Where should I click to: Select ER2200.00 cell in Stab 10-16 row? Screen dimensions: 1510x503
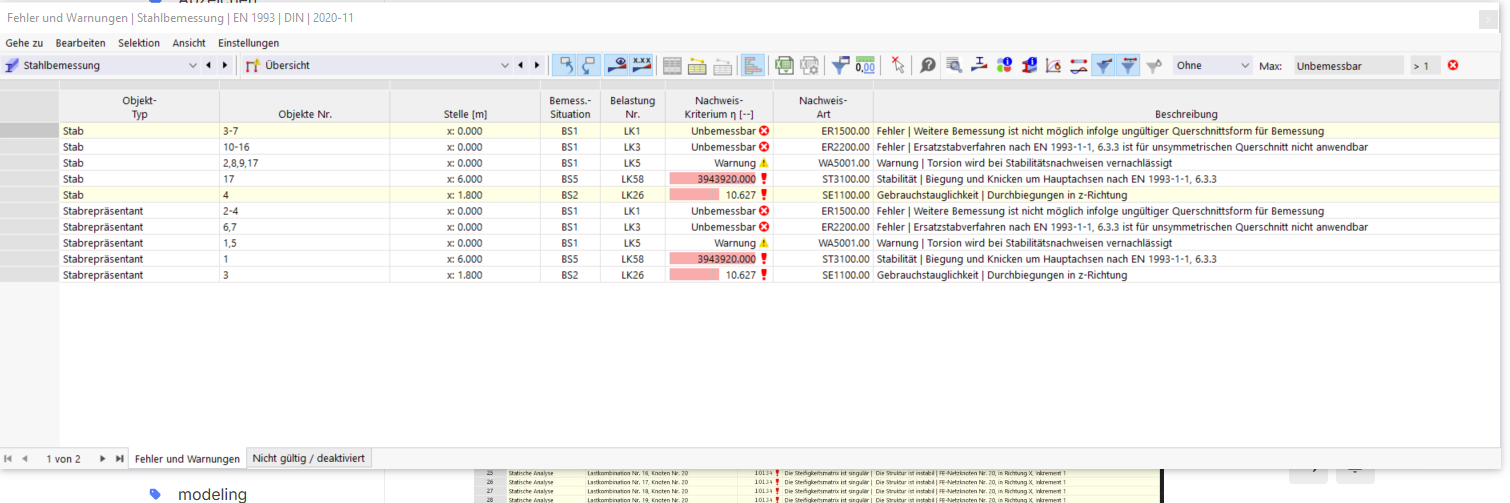click(823, 146)
